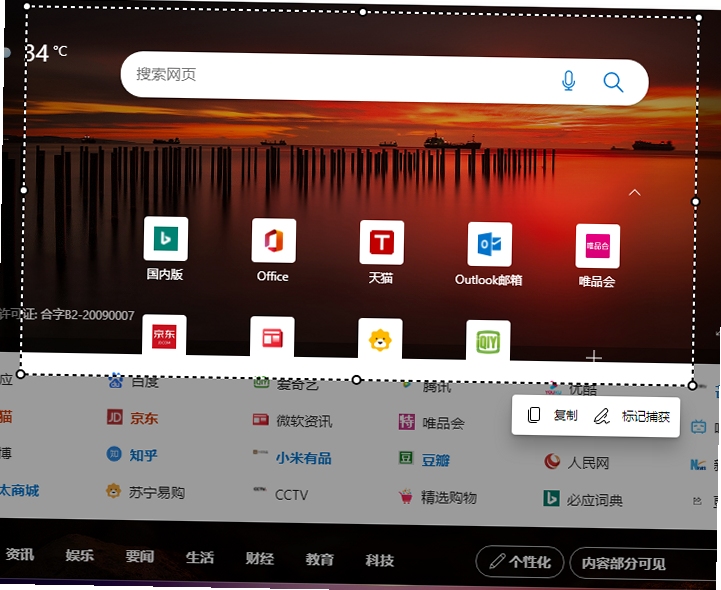Open the 天猫 quick link tile

[382, 243]
